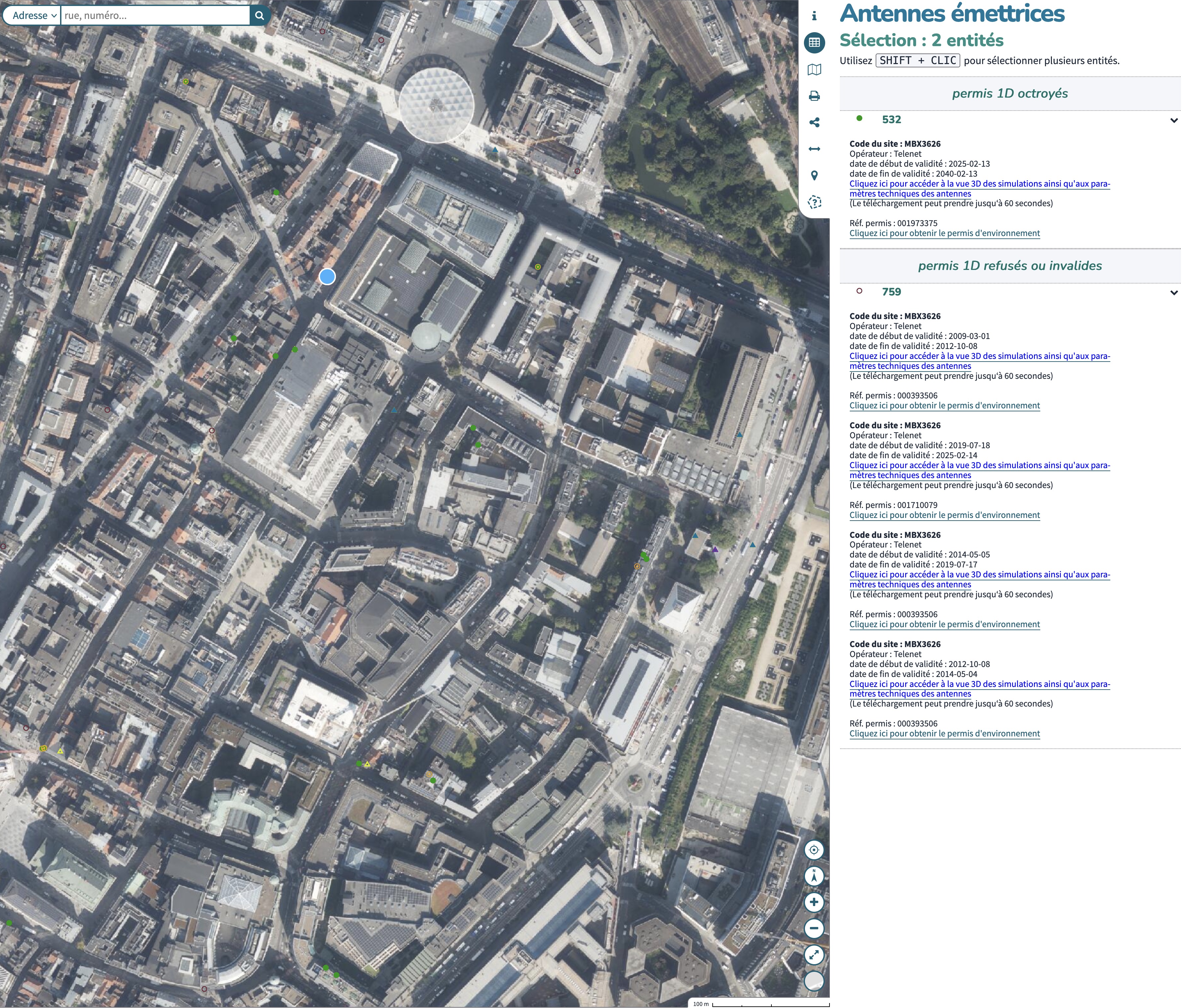Reset map orientation to north
Viewport: 1187px width, 1008px height.
814,876
